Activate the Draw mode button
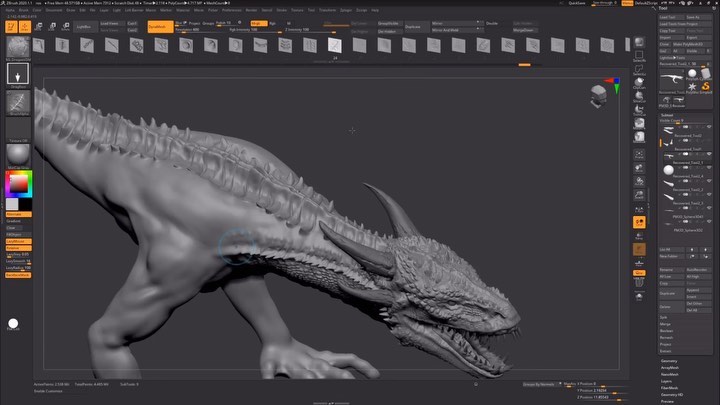720x405 pixels. click(x=25, y=27)
